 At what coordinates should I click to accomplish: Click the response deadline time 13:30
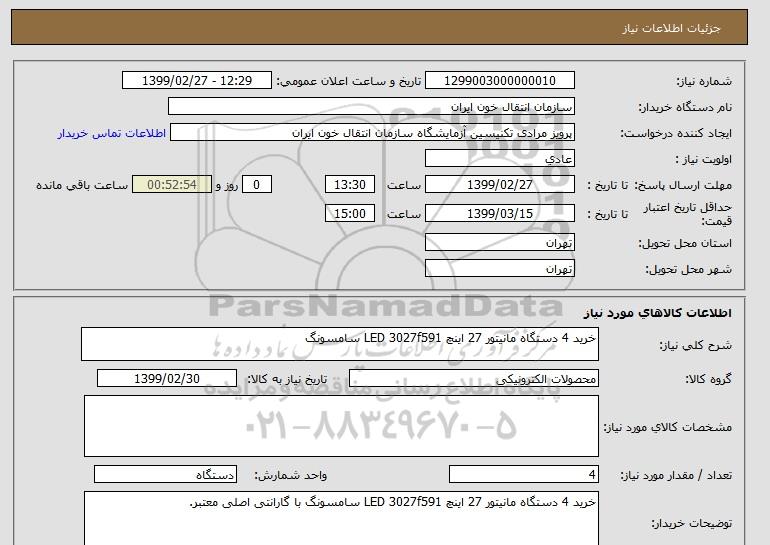point(350,185)
